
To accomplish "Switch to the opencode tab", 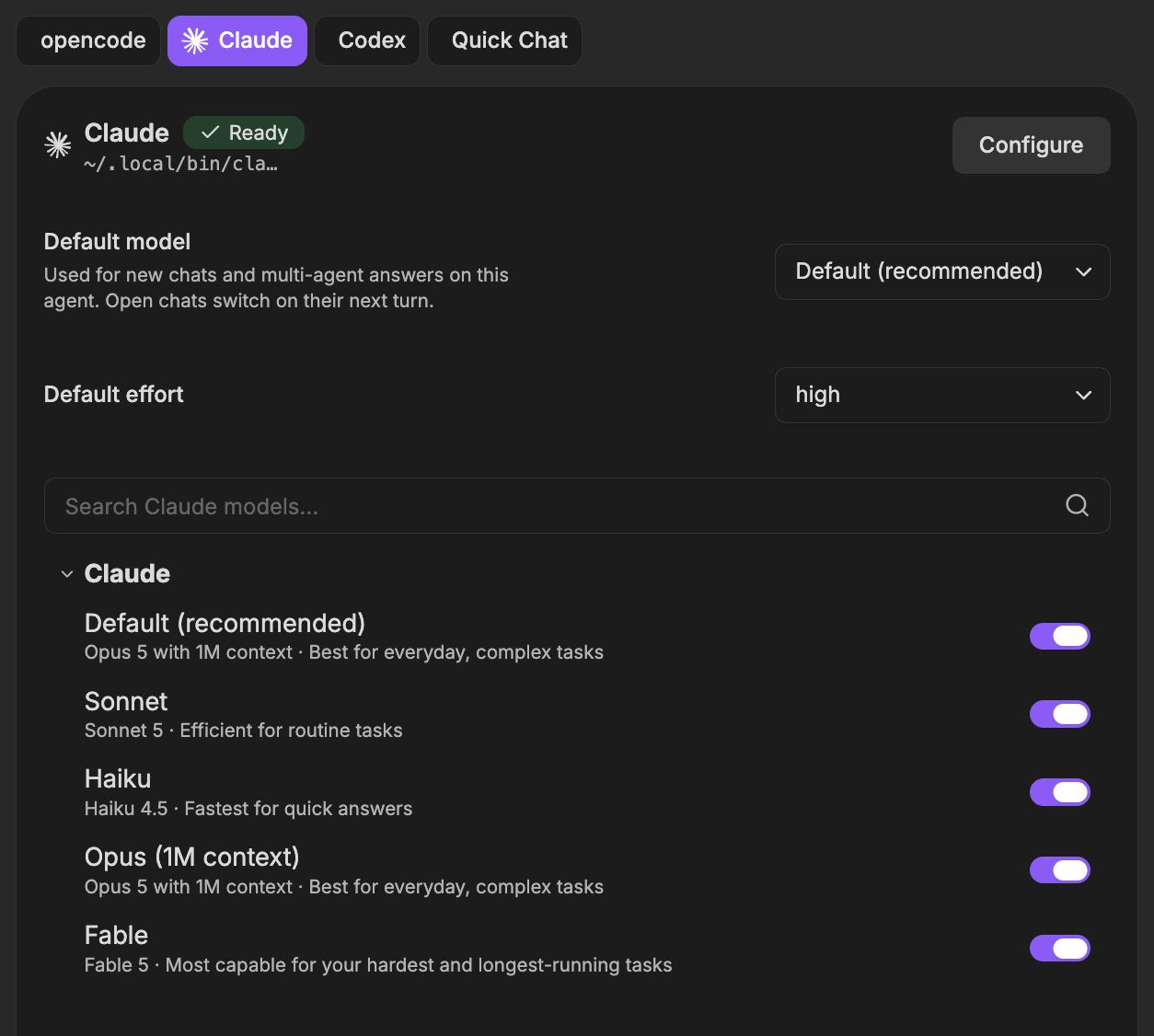I will pyautogui.click(x=88, y=40).
